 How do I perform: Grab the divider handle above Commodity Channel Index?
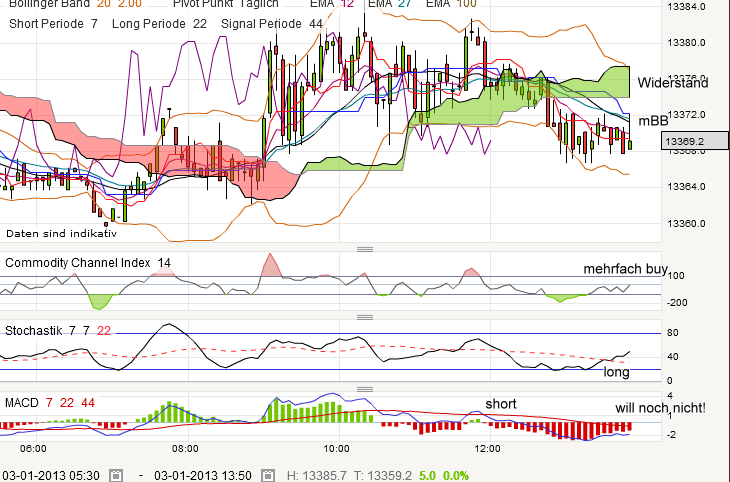(365, 249)
